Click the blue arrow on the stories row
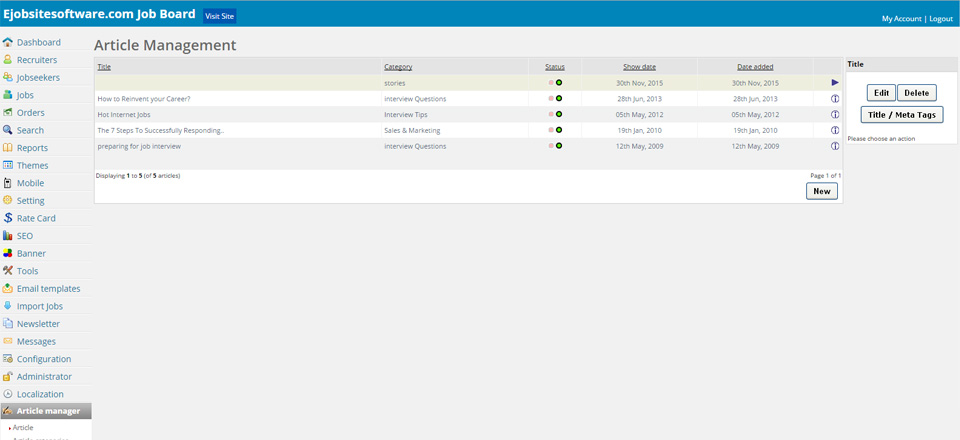Screen dimensions: 960x440 (835, 83)
